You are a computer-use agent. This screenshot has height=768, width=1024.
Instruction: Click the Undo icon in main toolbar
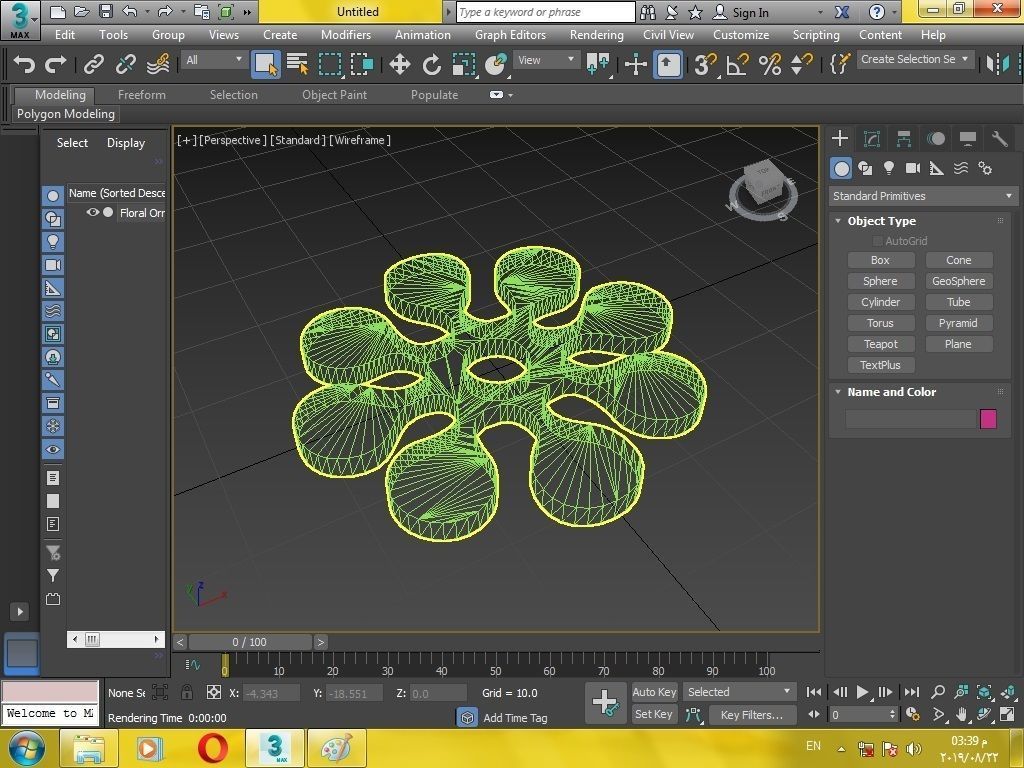25,65
